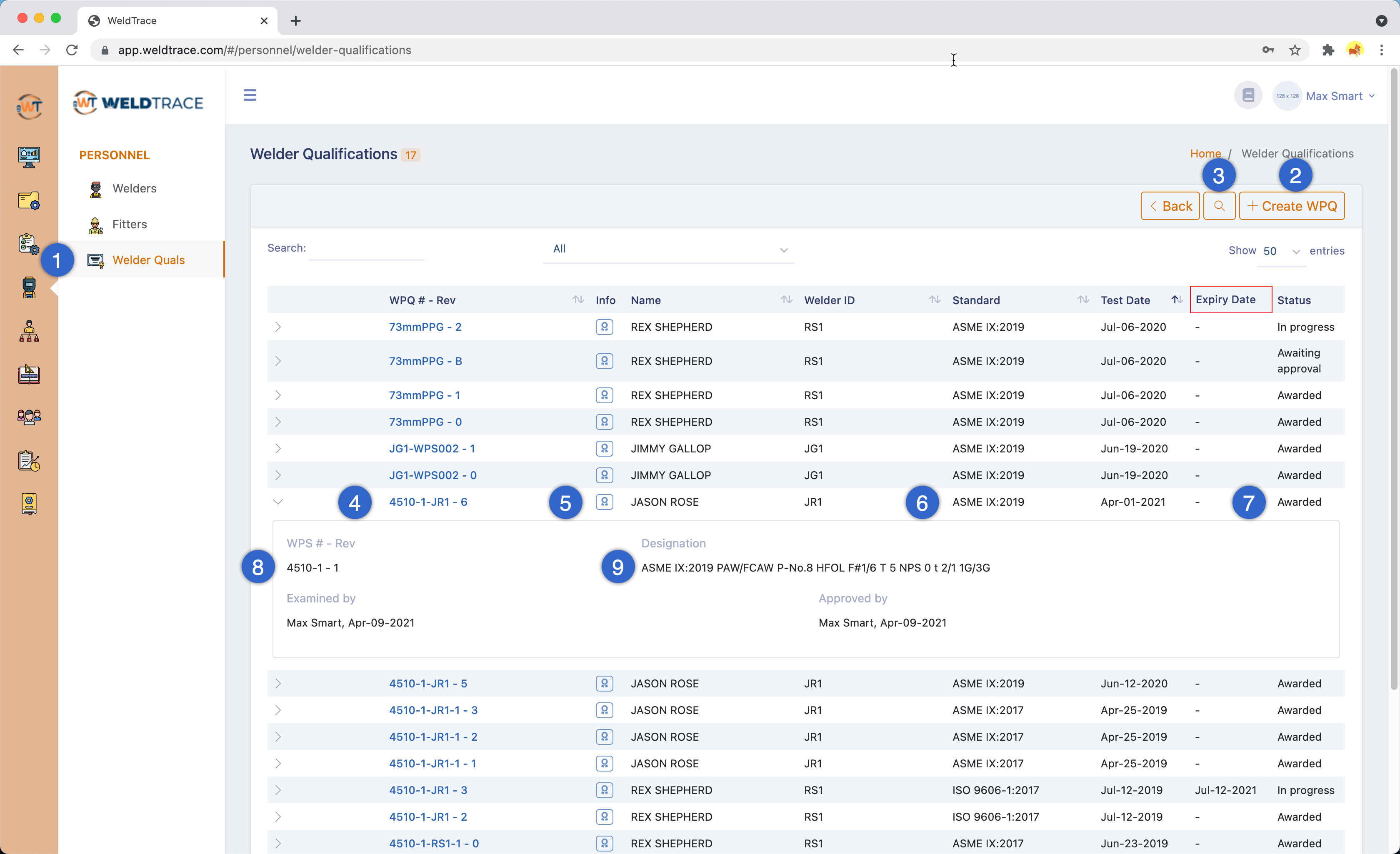Image resolution: width=1400 pixels, height=854 pixels.
Task: Expand the JG1-WPS002 - 1 row
Action: coord(278,448)
